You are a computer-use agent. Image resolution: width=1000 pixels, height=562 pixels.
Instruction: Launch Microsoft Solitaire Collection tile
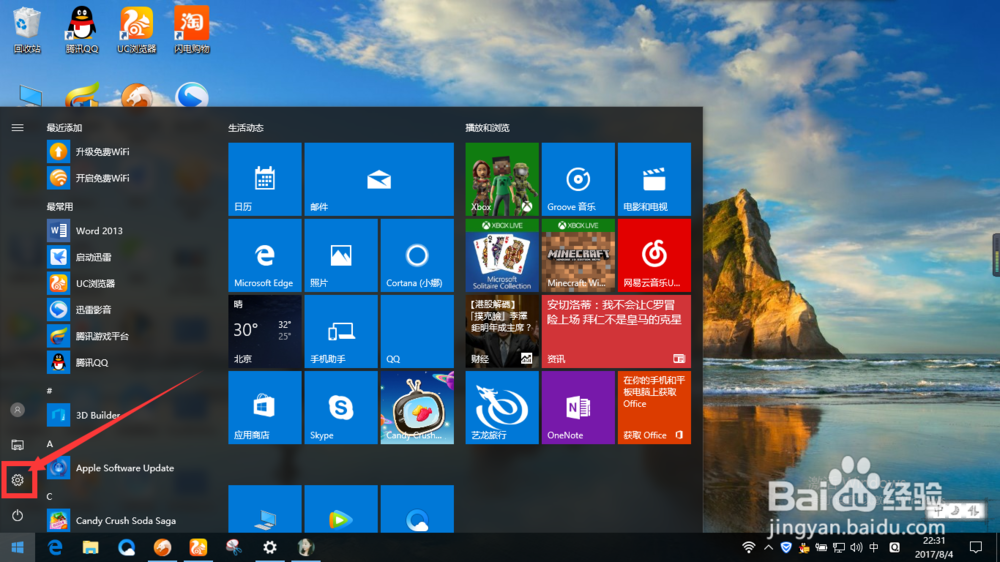[502, 255]
